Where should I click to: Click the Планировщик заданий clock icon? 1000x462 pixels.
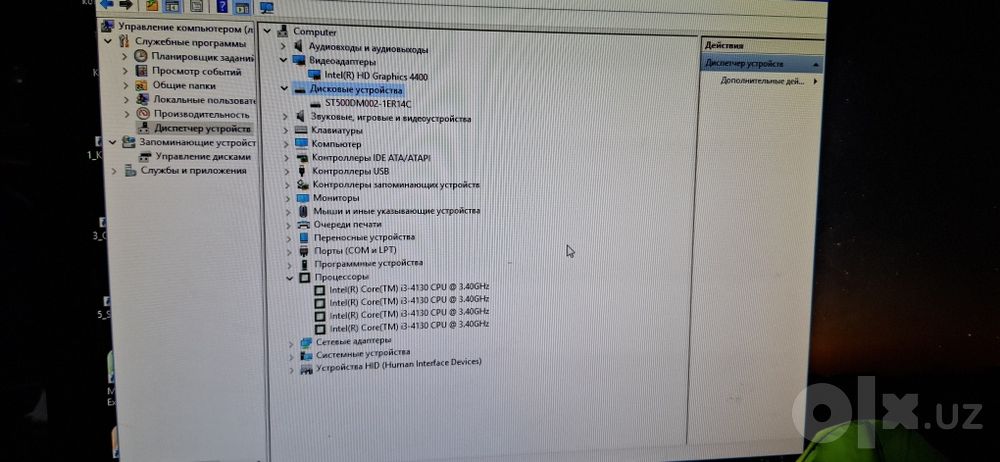(142, 57)
